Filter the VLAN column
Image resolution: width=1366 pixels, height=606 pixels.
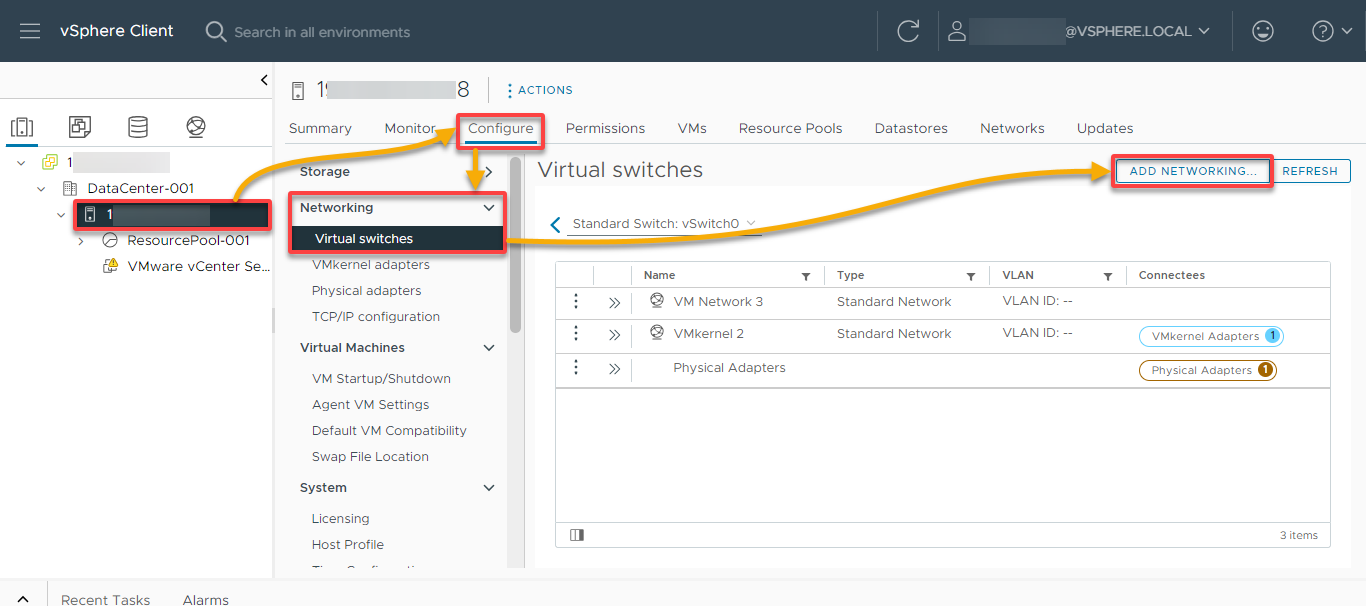click(1108, 276)
